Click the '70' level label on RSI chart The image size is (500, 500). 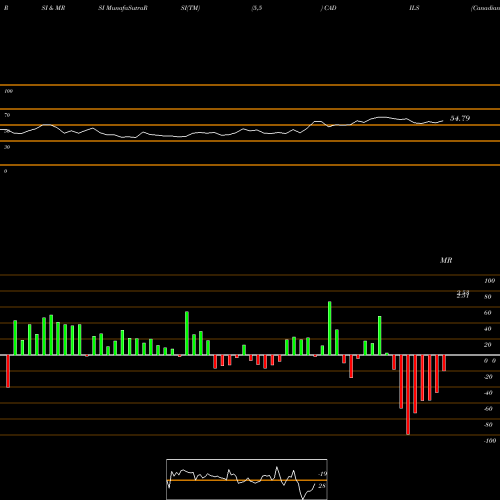tap(7, 115)
